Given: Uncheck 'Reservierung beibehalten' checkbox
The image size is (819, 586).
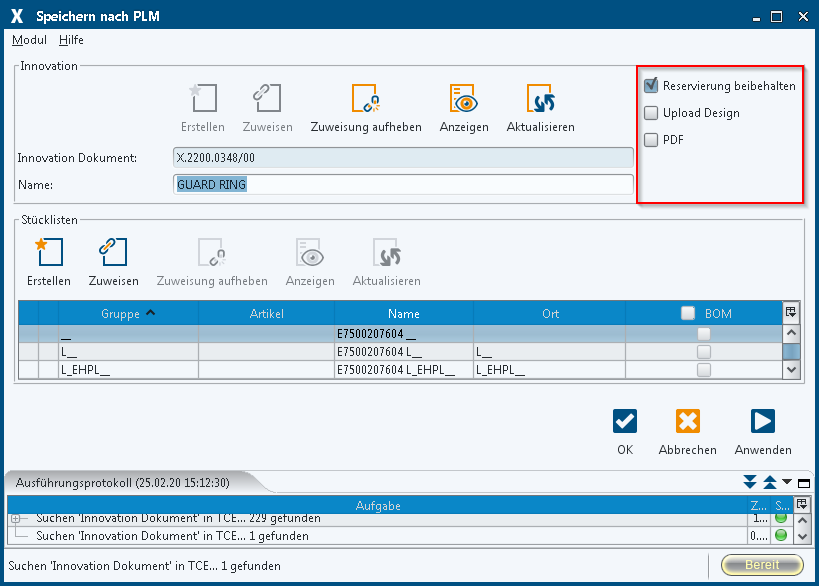Looking at the screenshot, I should (x=651, y=86).
